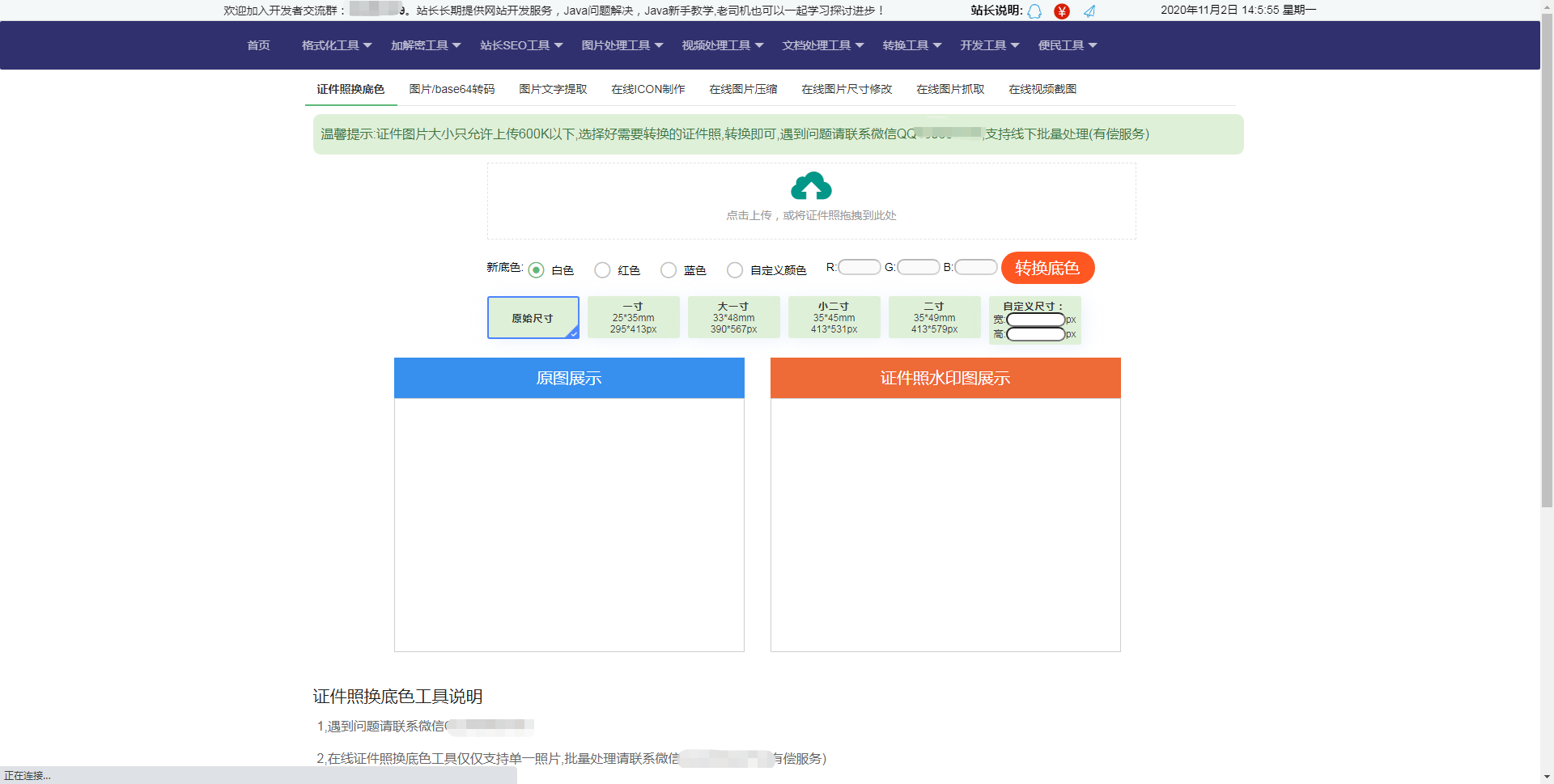Choose the 二寸 35*49mm size option
Screen dimensions: 1554x784
pyautogui.click(x=935, y=317)
